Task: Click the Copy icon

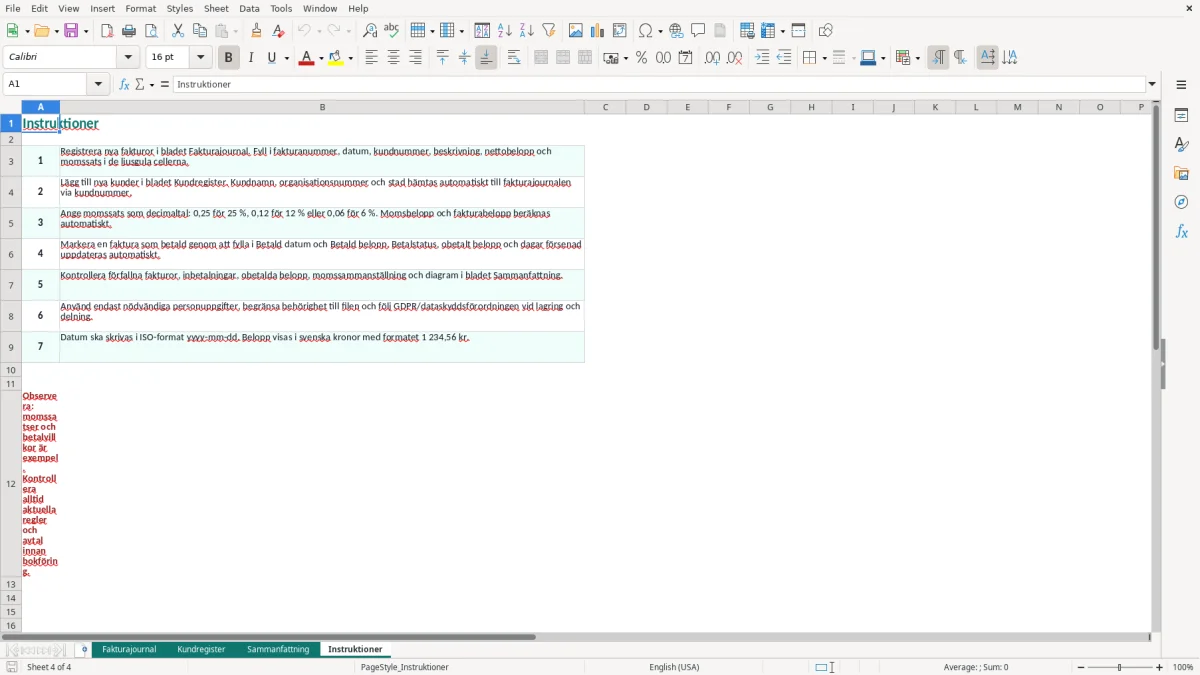Action: (x=200, y=31)
